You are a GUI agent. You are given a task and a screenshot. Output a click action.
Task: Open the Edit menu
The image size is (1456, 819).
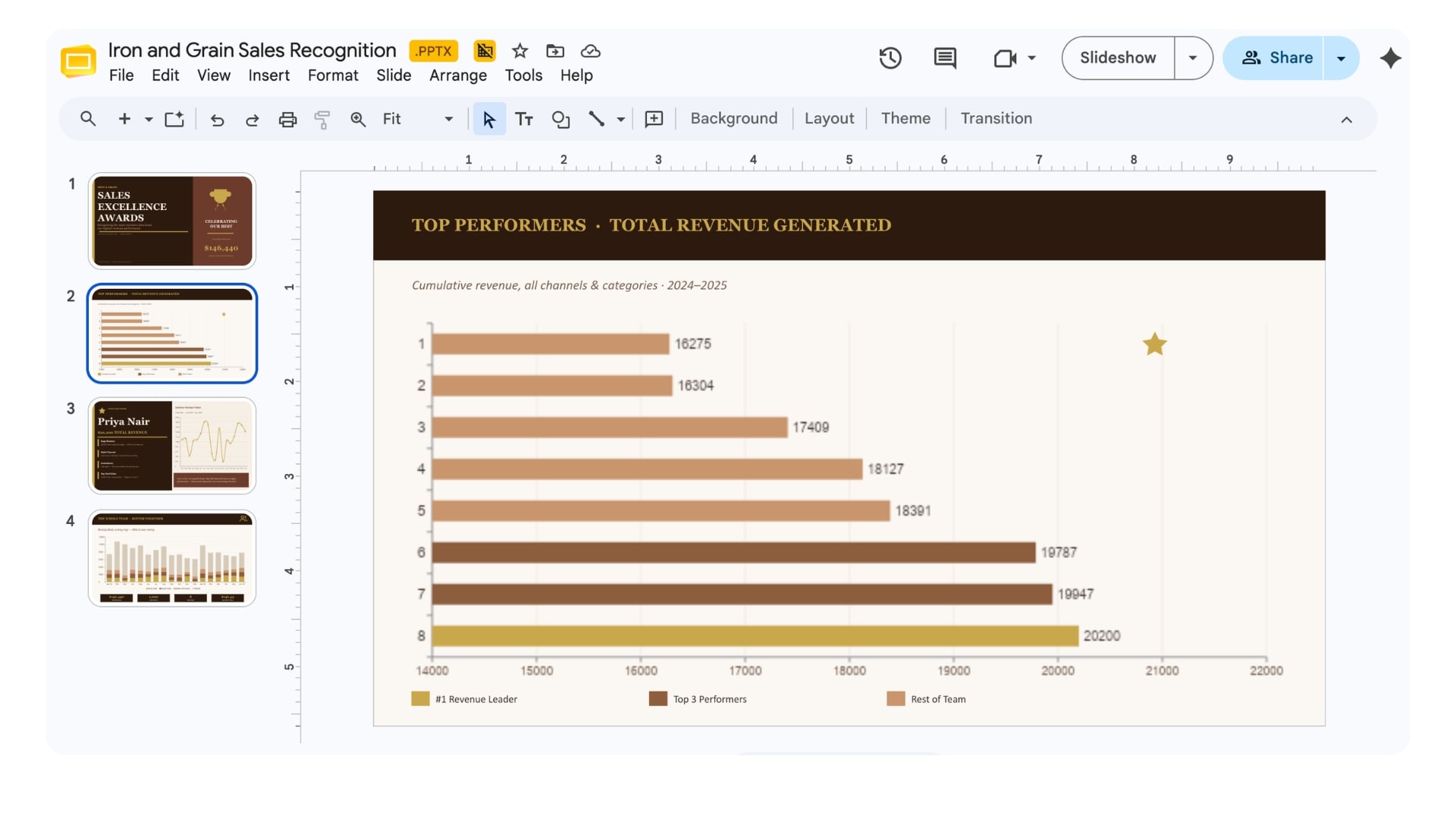point(165,75)
